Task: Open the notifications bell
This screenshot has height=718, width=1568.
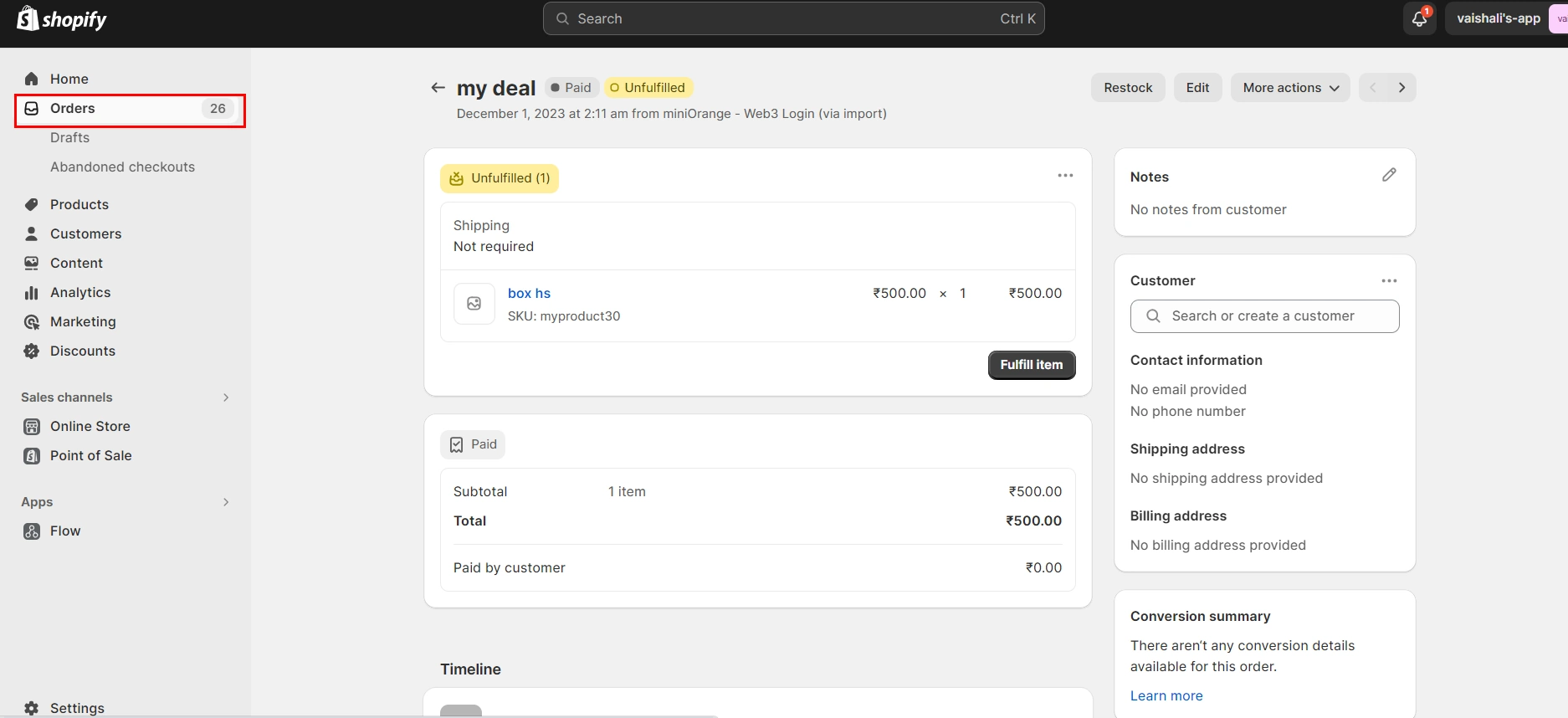Action: tap(1419, 18)
